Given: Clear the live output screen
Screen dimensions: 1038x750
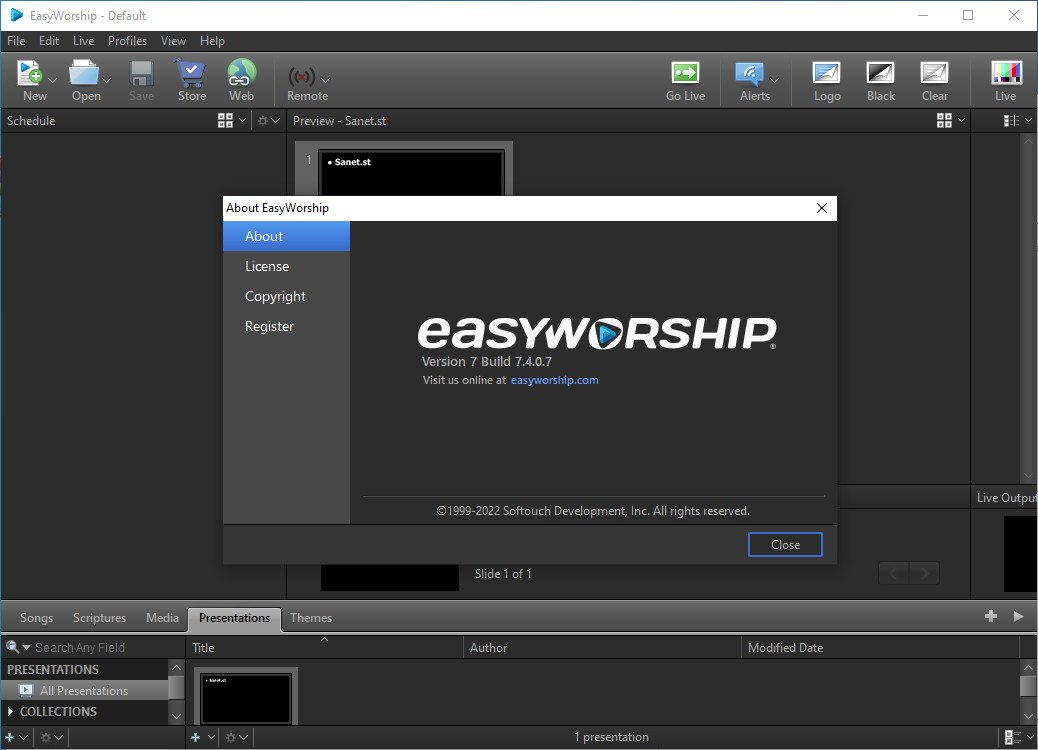Looking at the screenshot, I should [x=934, y=80].
